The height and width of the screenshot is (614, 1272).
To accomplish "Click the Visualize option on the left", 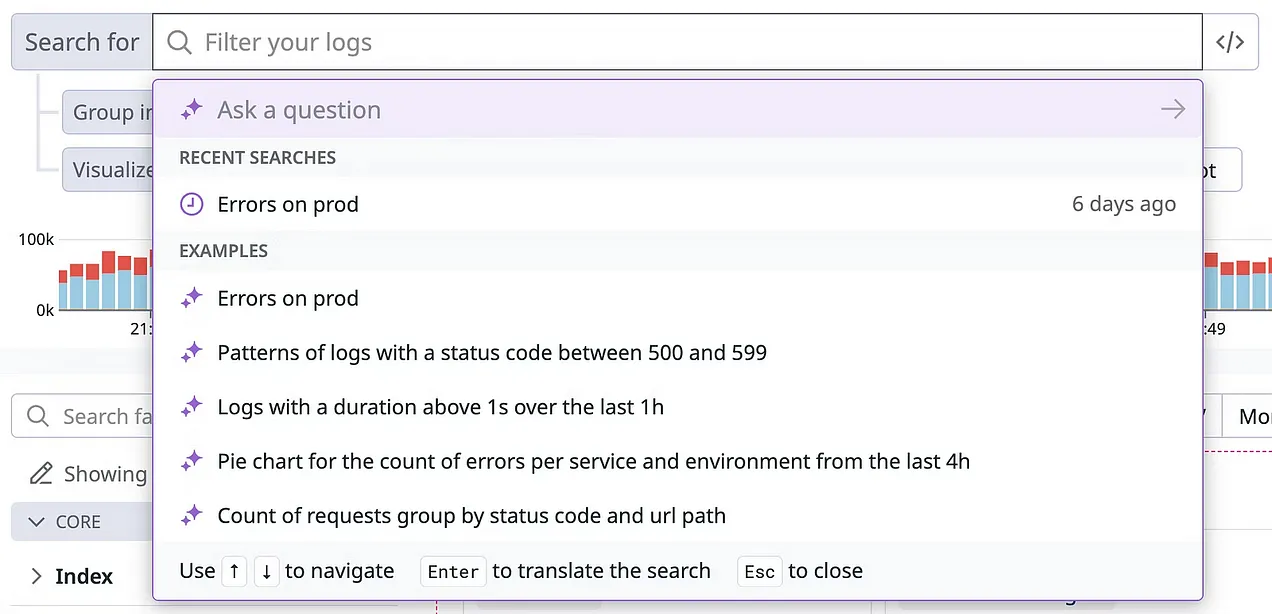I will (113, 169).
